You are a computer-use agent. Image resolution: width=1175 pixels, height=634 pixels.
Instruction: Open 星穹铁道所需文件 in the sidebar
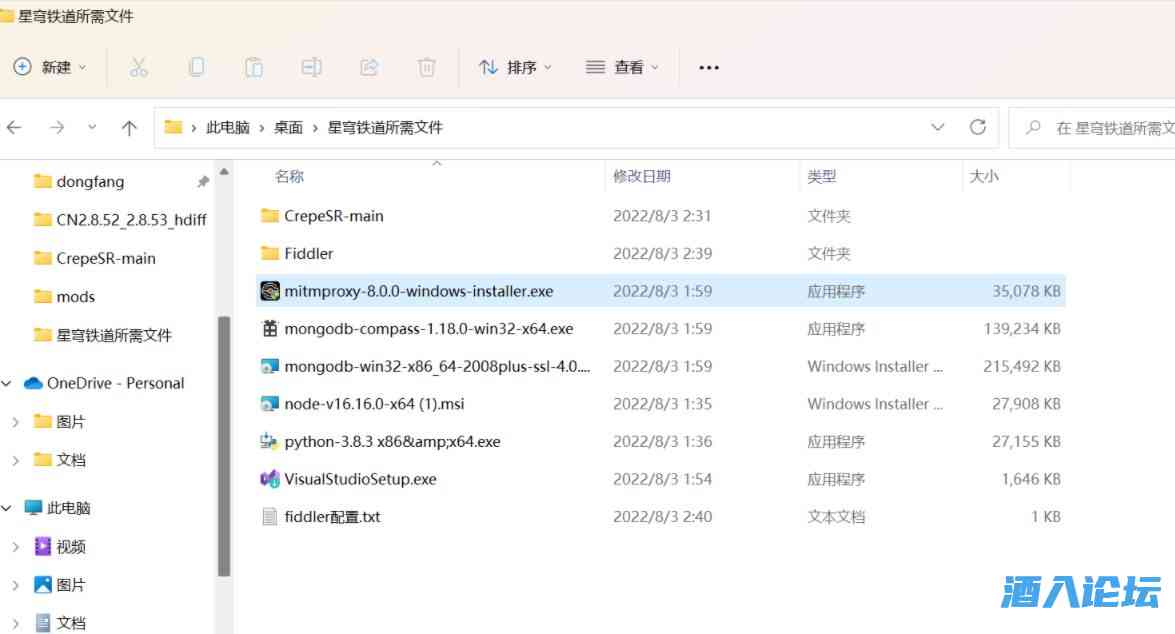pos(103,335)
